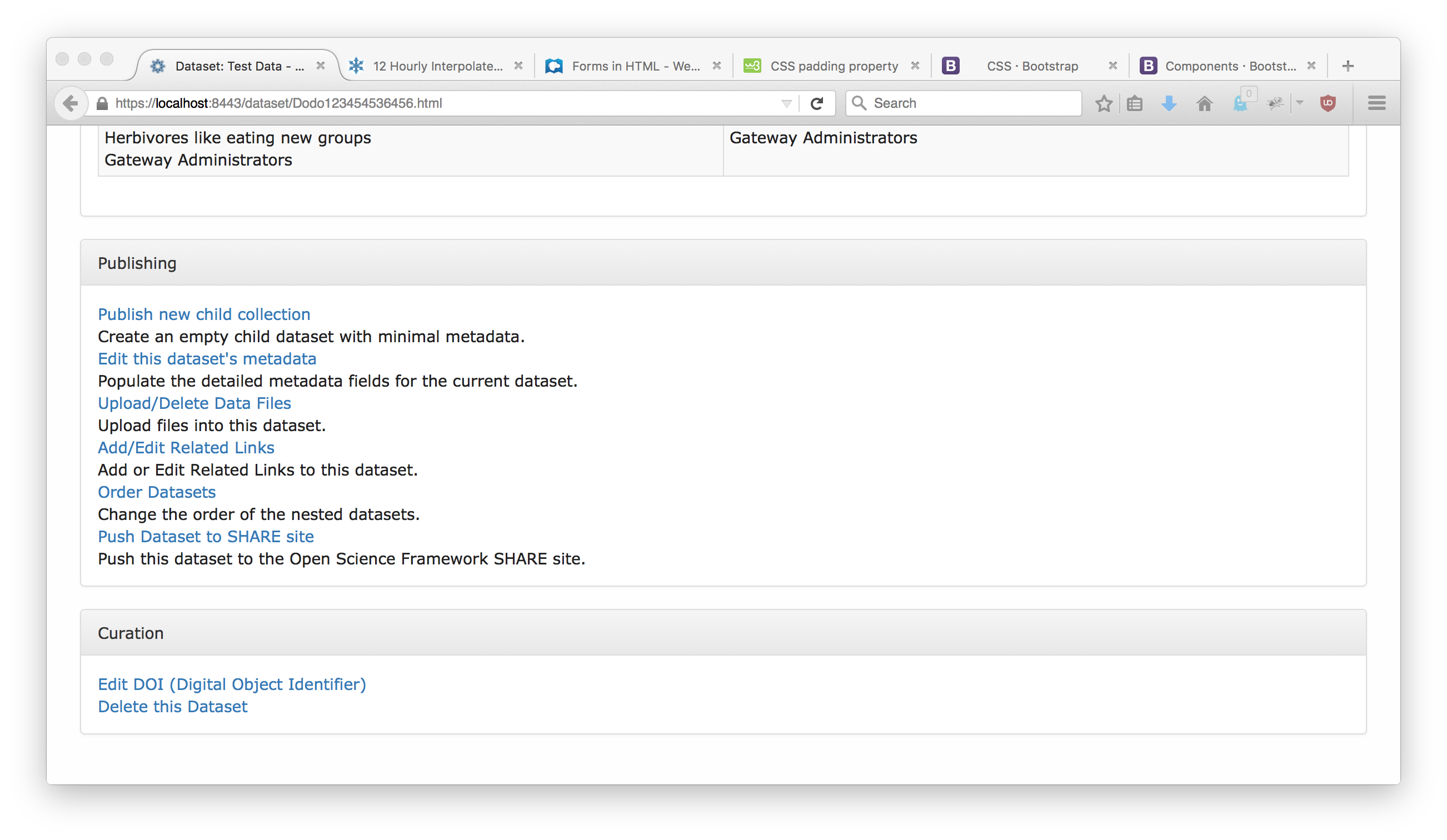Expand the Firebug dropdown arrow
The height and width of the screenshot is (840, 1447).
coord(1300,103)
